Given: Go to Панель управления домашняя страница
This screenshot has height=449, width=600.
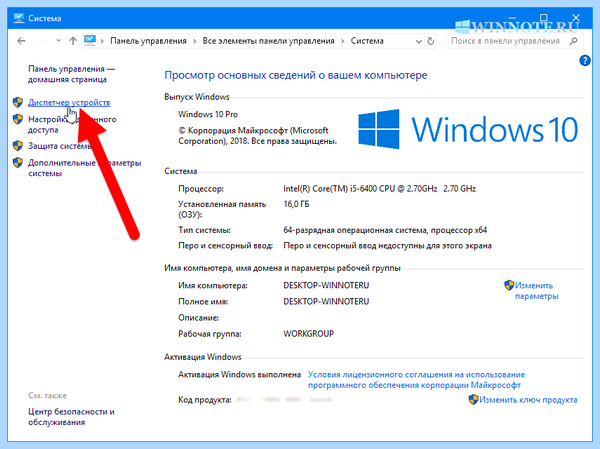Looking at the screenshot, I should pyautogui.click(x=72, y=74).
